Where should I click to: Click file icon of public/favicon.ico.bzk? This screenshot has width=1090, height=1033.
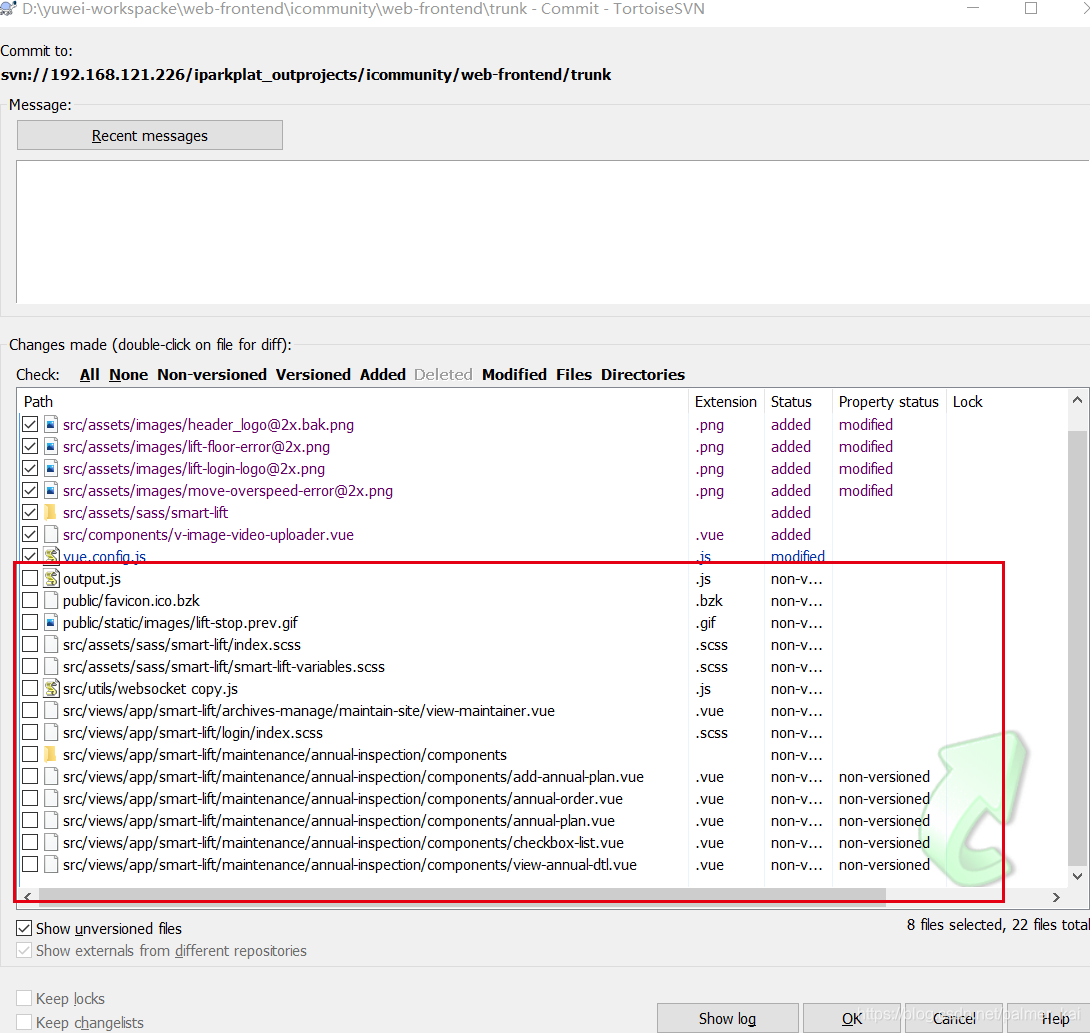(51, 601)
